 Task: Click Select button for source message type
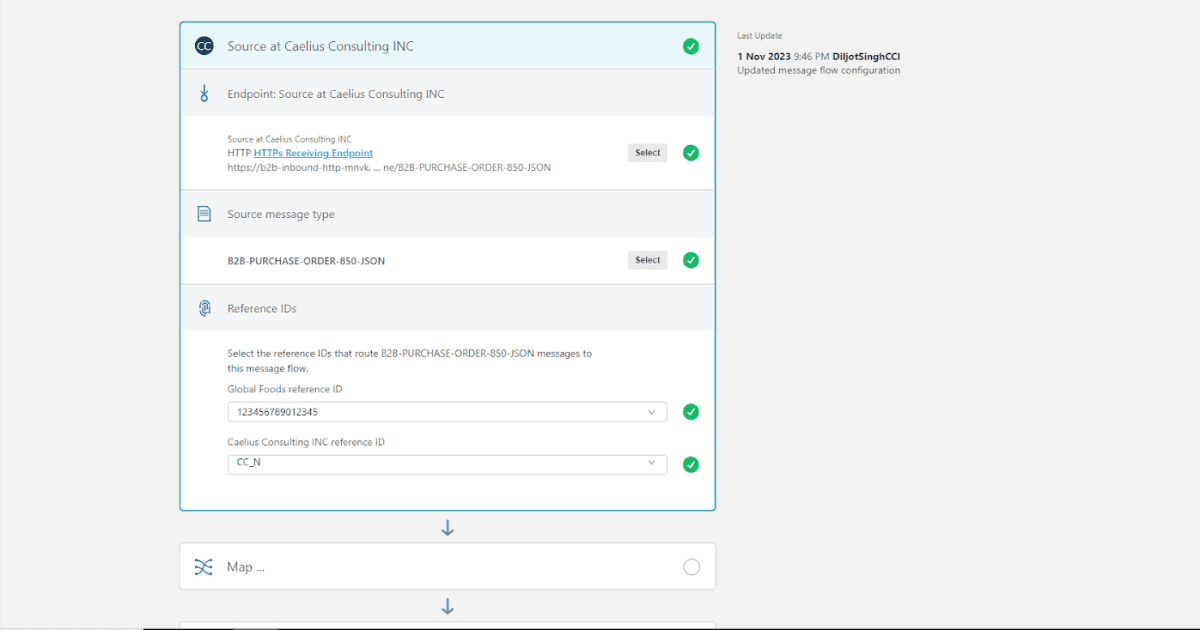[x=648, y=260]
